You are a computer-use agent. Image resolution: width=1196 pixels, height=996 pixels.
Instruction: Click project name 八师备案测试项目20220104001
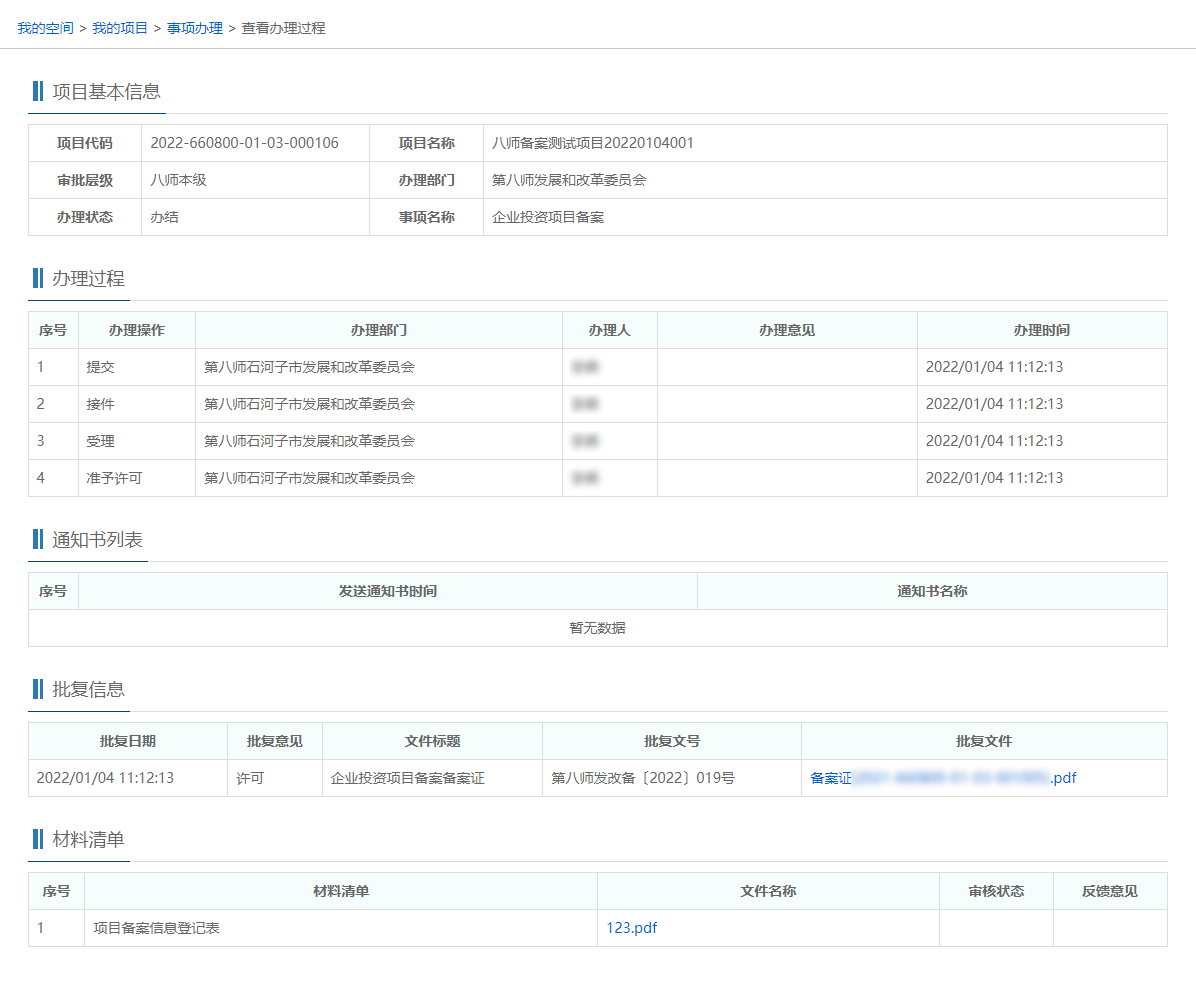[593, 143]
